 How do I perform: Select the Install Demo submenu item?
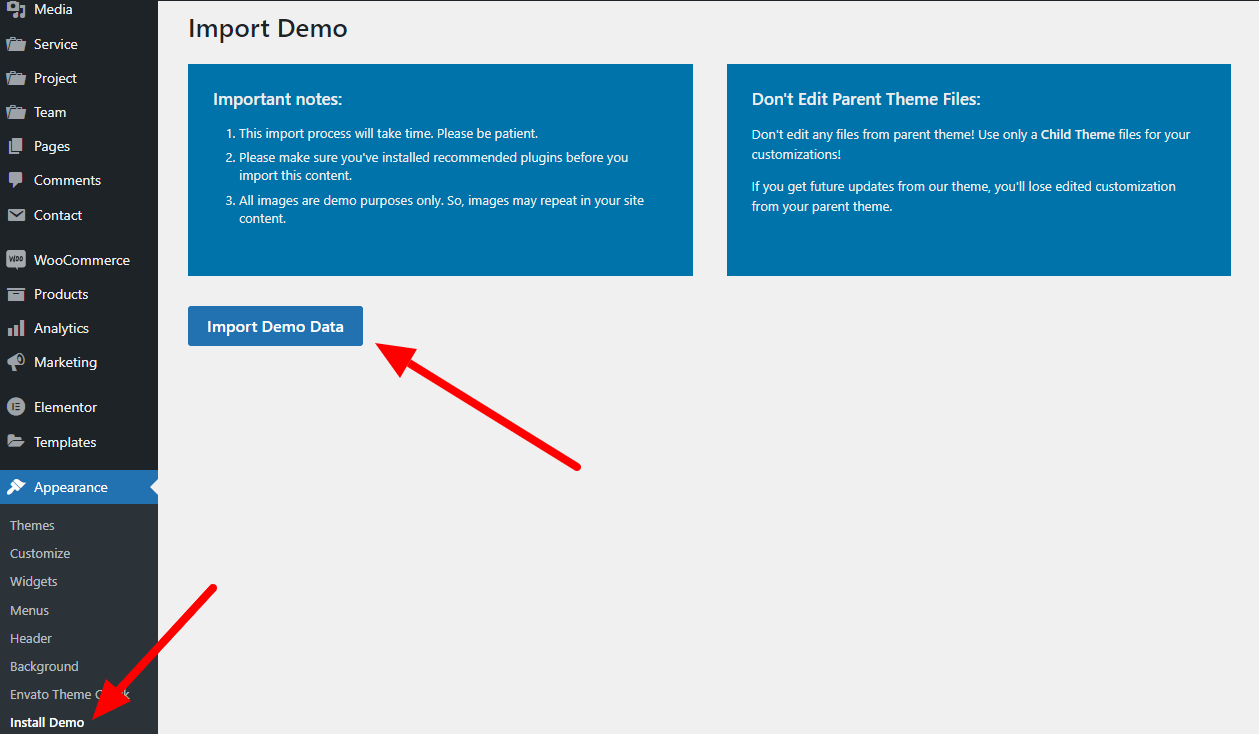47,722
